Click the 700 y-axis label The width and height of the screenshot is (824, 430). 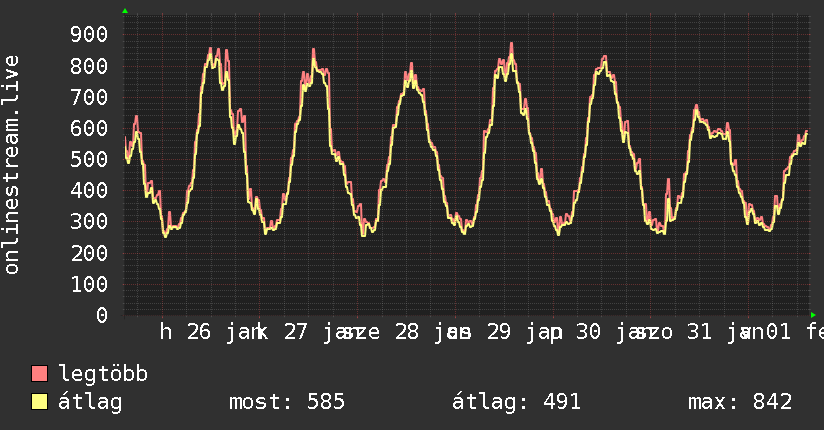click(89, 97)
